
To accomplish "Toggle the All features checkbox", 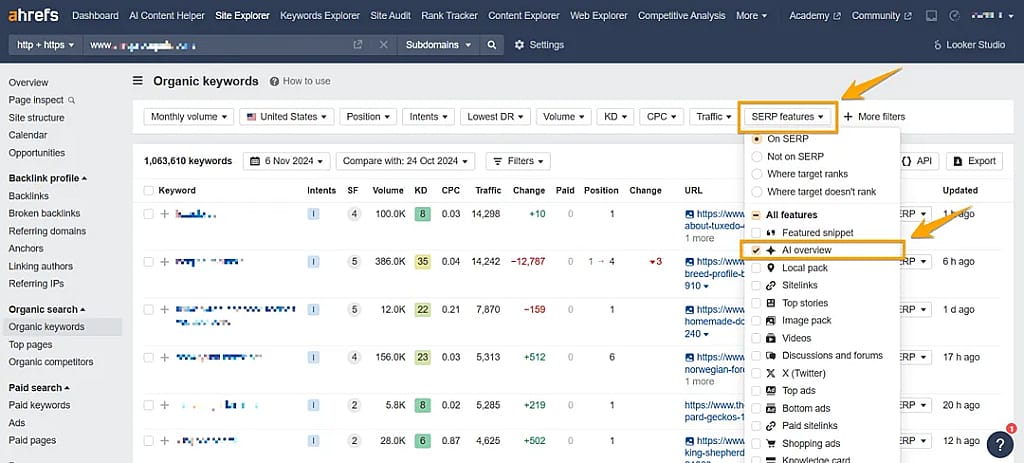I will (x=756, y=215).
